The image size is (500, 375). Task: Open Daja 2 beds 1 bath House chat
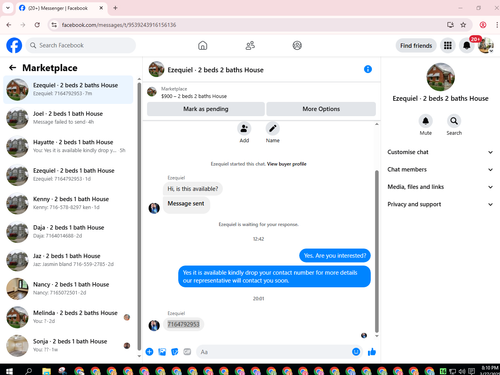pos(68,232)
